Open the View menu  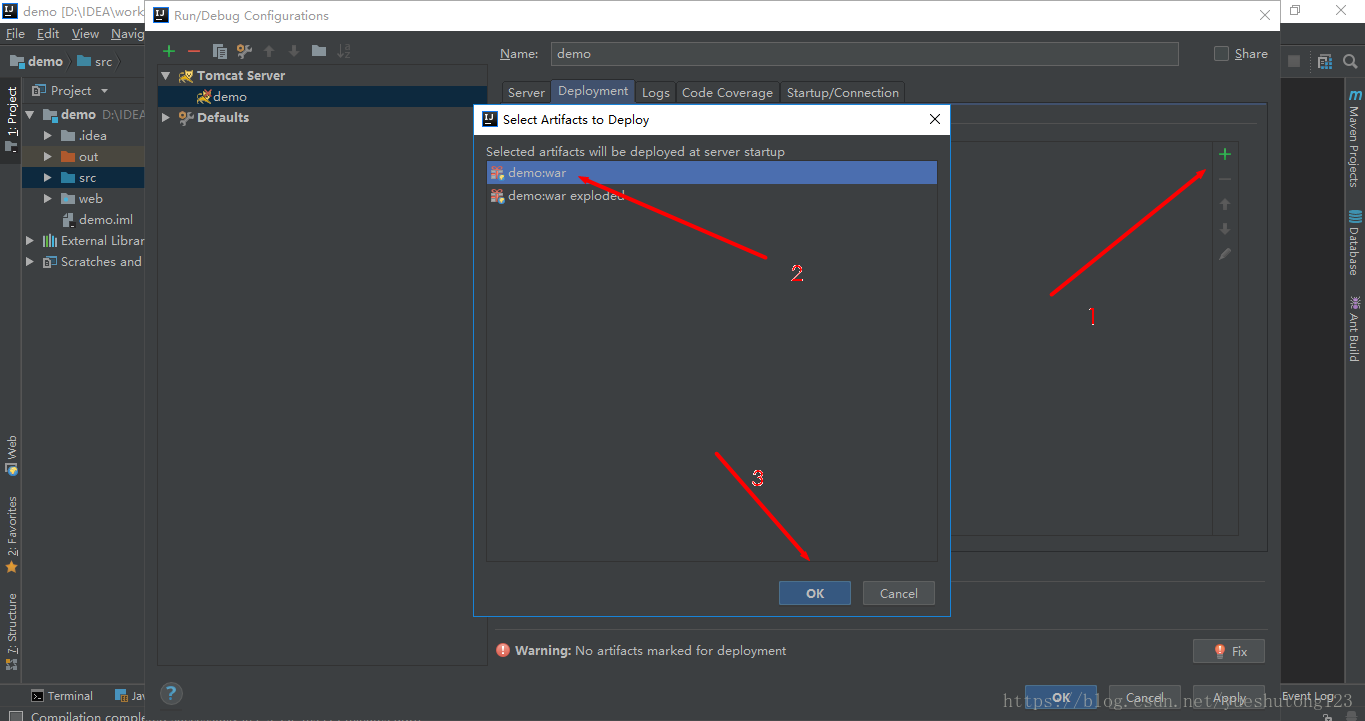(x=86, y=34)
